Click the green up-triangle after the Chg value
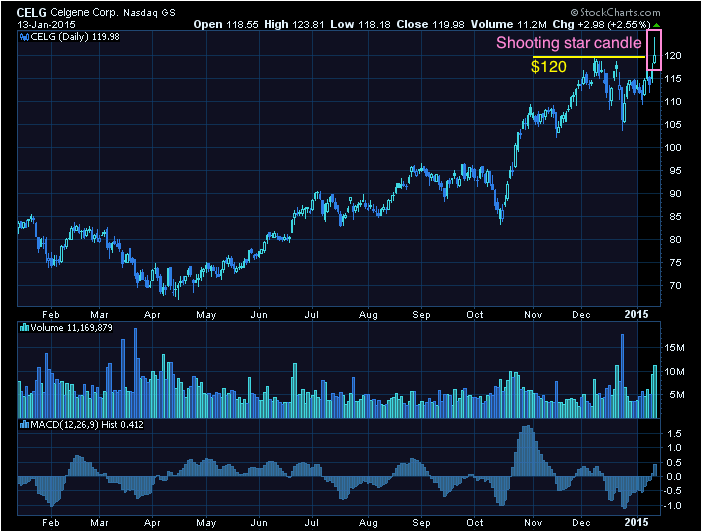The width and height of the screenshot is (702, 532). [x=656, y=25]
